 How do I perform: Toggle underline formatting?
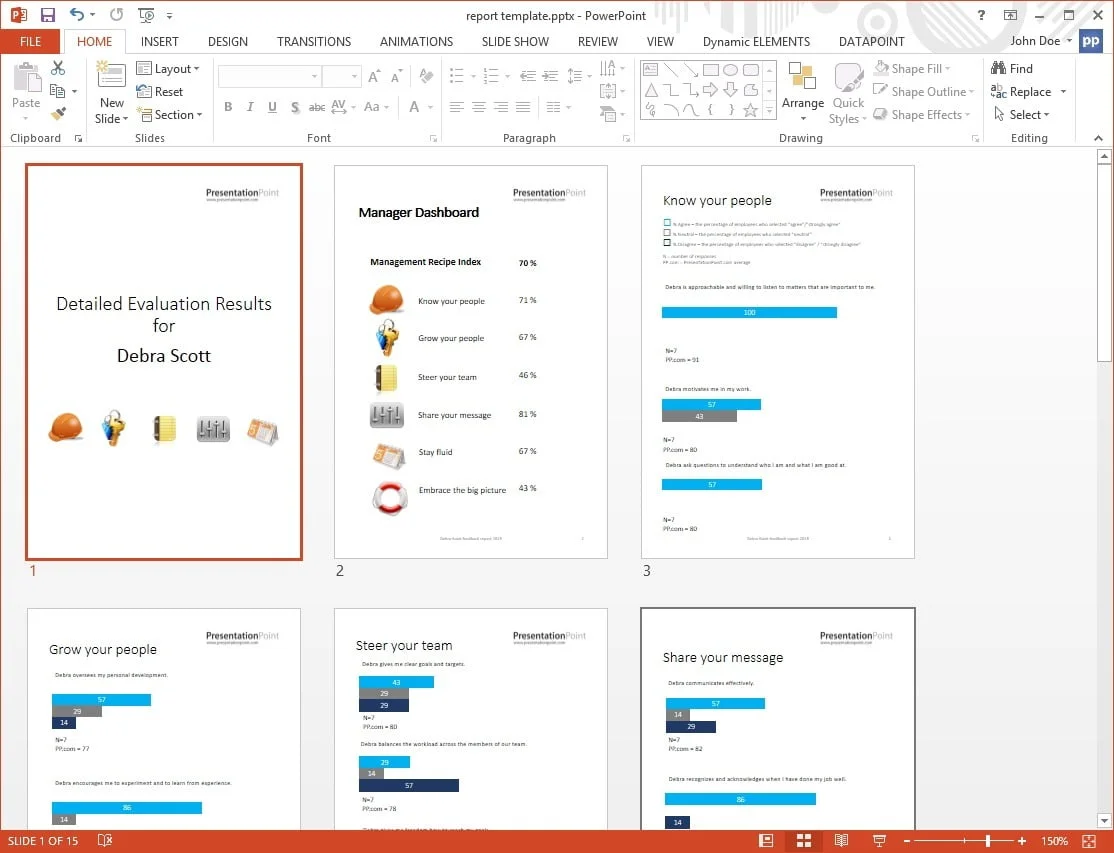(272, 106)
